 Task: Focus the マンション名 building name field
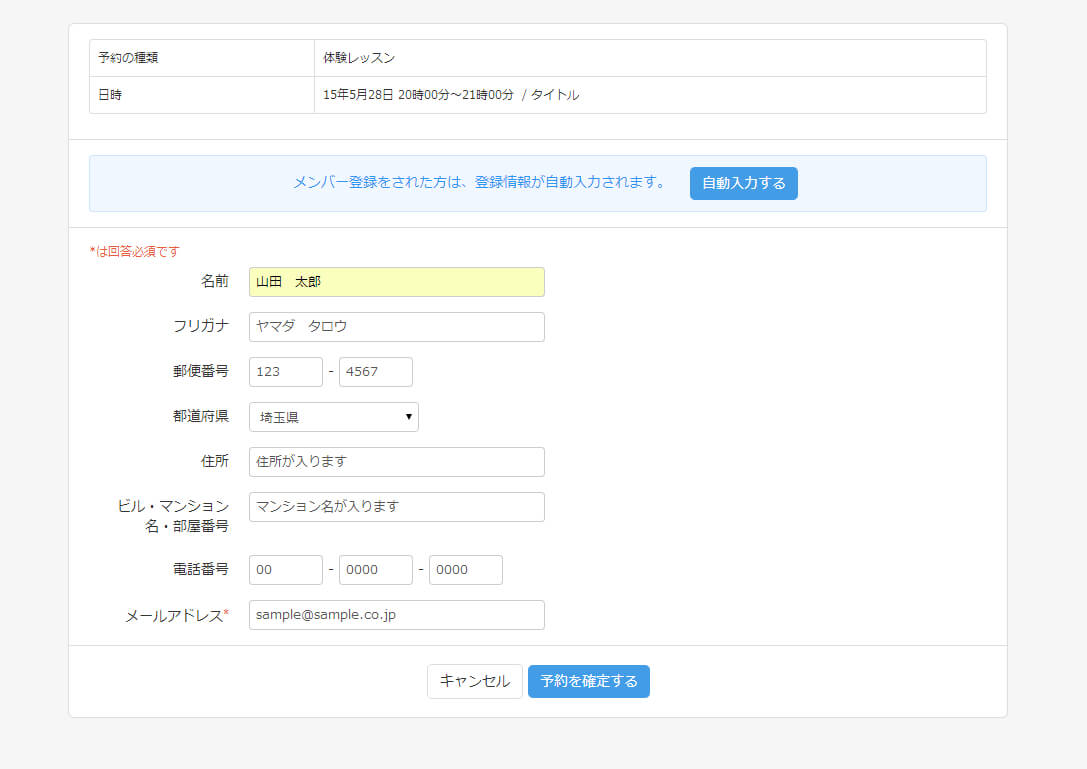pos(396,507)
